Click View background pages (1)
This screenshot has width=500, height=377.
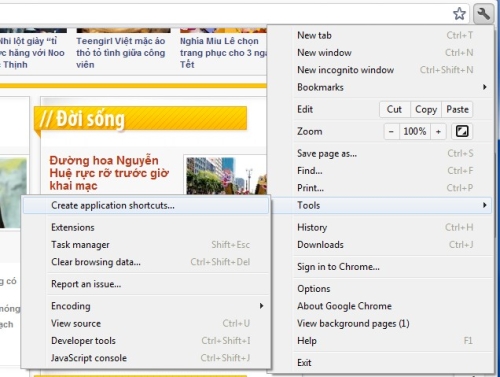click(392, 323)
